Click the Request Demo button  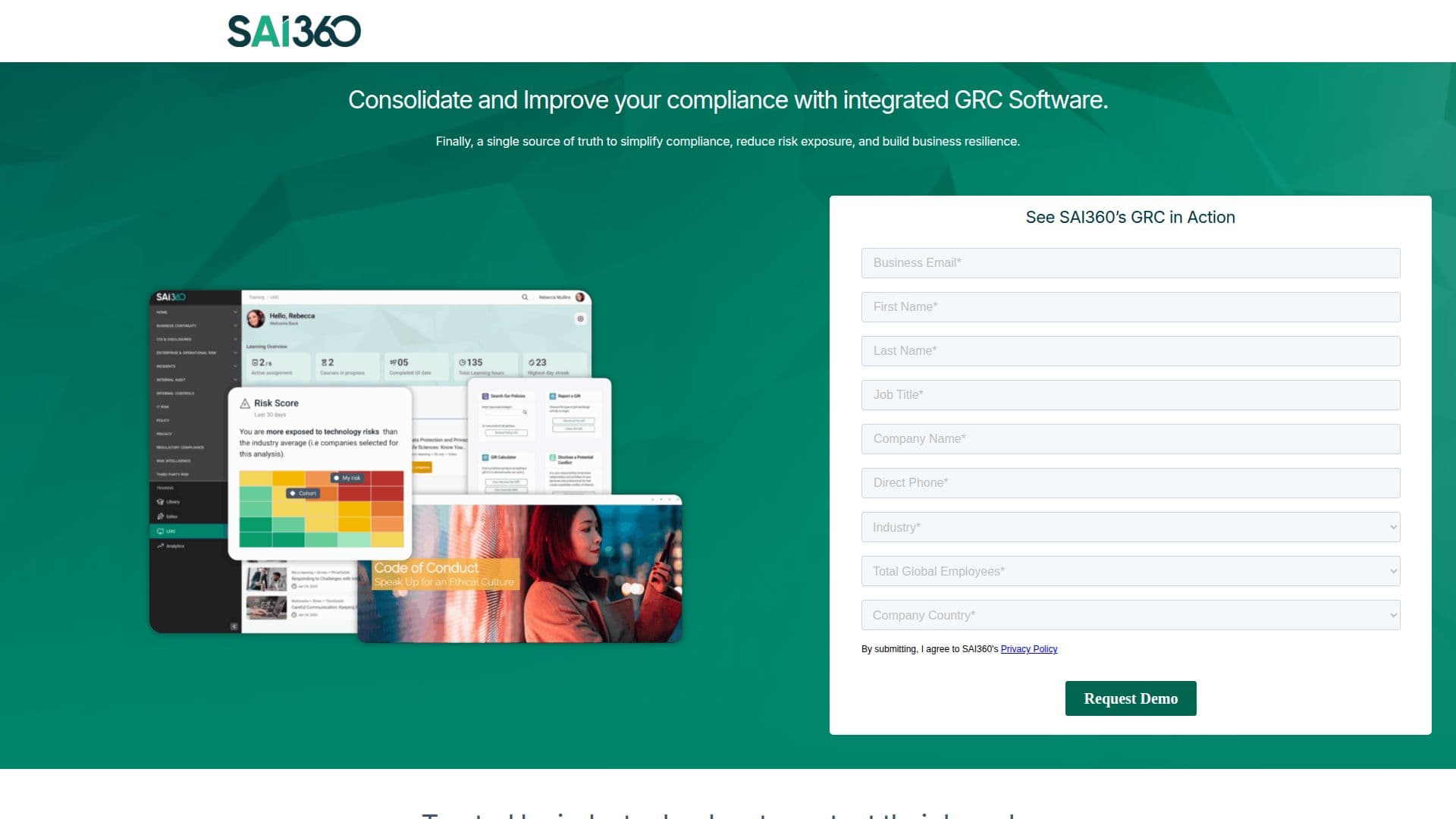click(1131, 698)
